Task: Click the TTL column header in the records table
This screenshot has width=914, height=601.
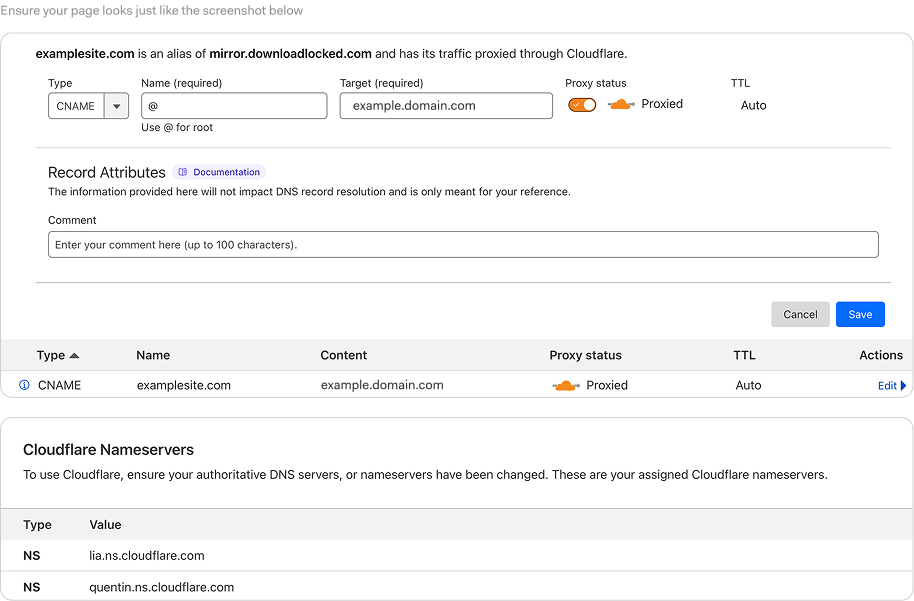Action: tap(744, 355)
